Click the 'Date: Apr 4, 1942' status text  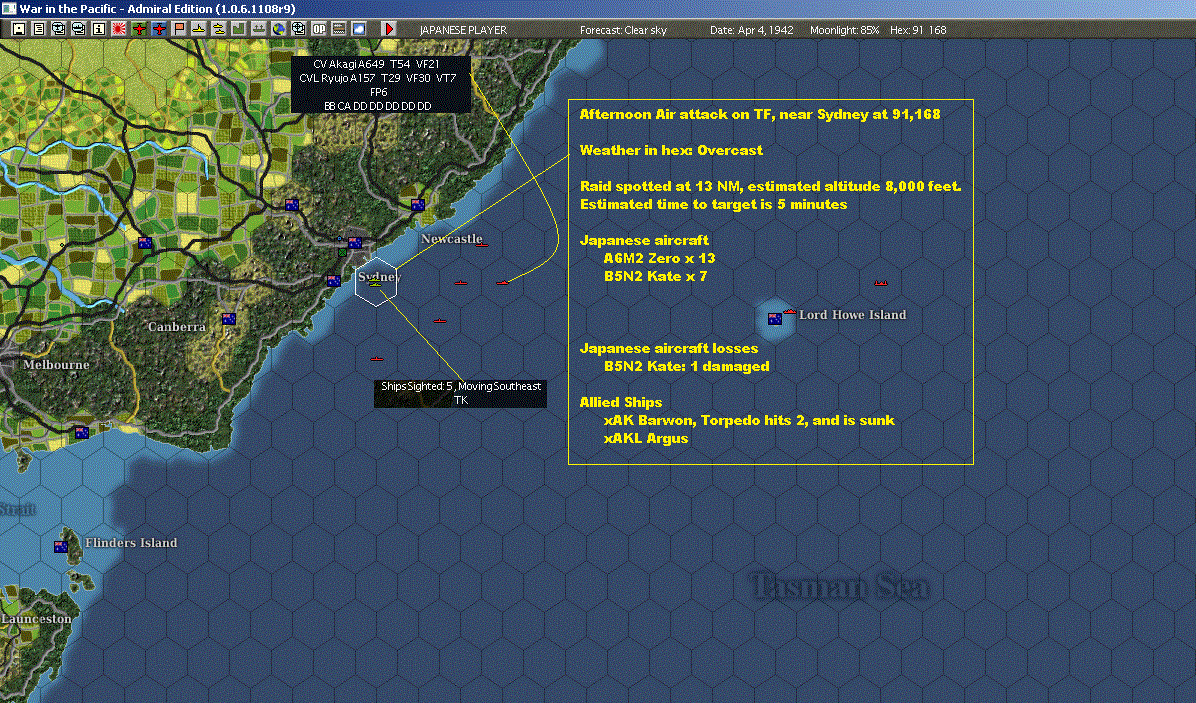coord(751,30)
